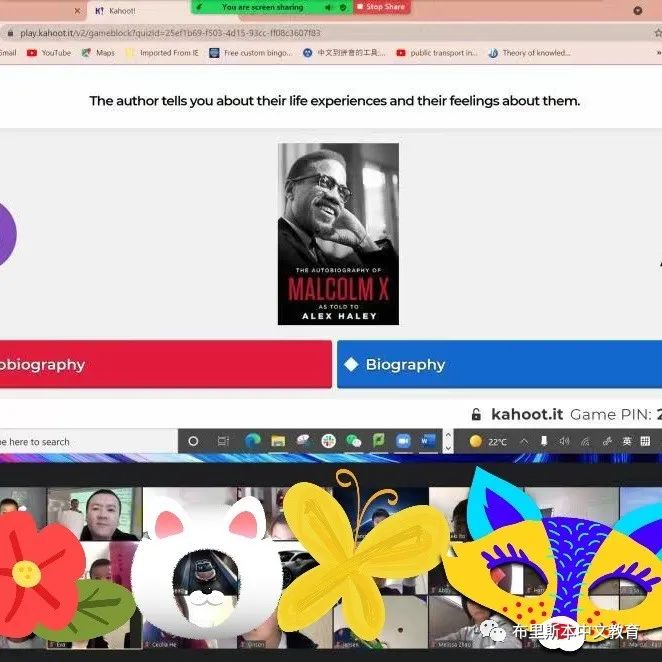Select the red Autobiography answer
The height and width of the screenshot is (662, 662).
[166, 364]
